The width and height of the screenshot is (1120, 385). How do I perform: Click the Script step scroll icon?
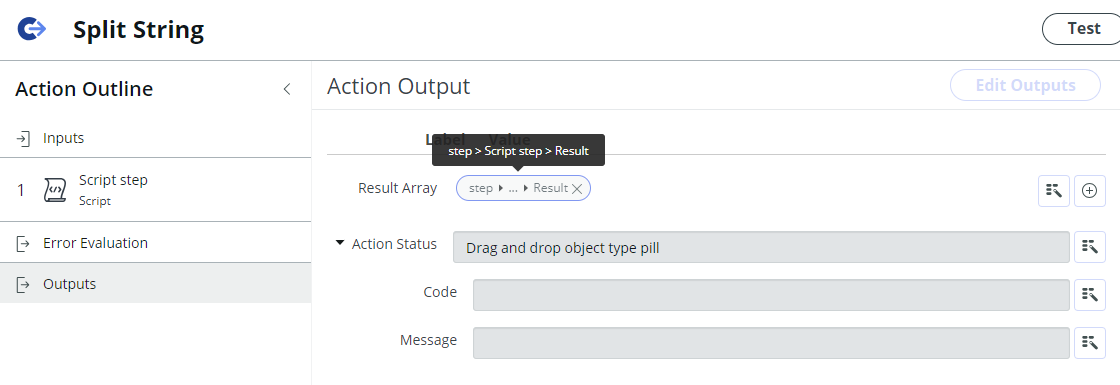(55, 190)
